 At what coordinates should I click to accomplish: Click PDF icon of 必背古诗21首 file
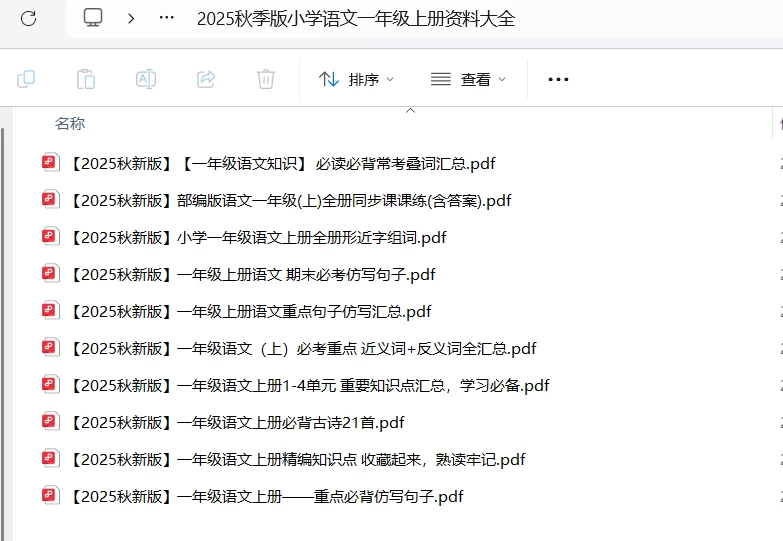tap(50, 421)
